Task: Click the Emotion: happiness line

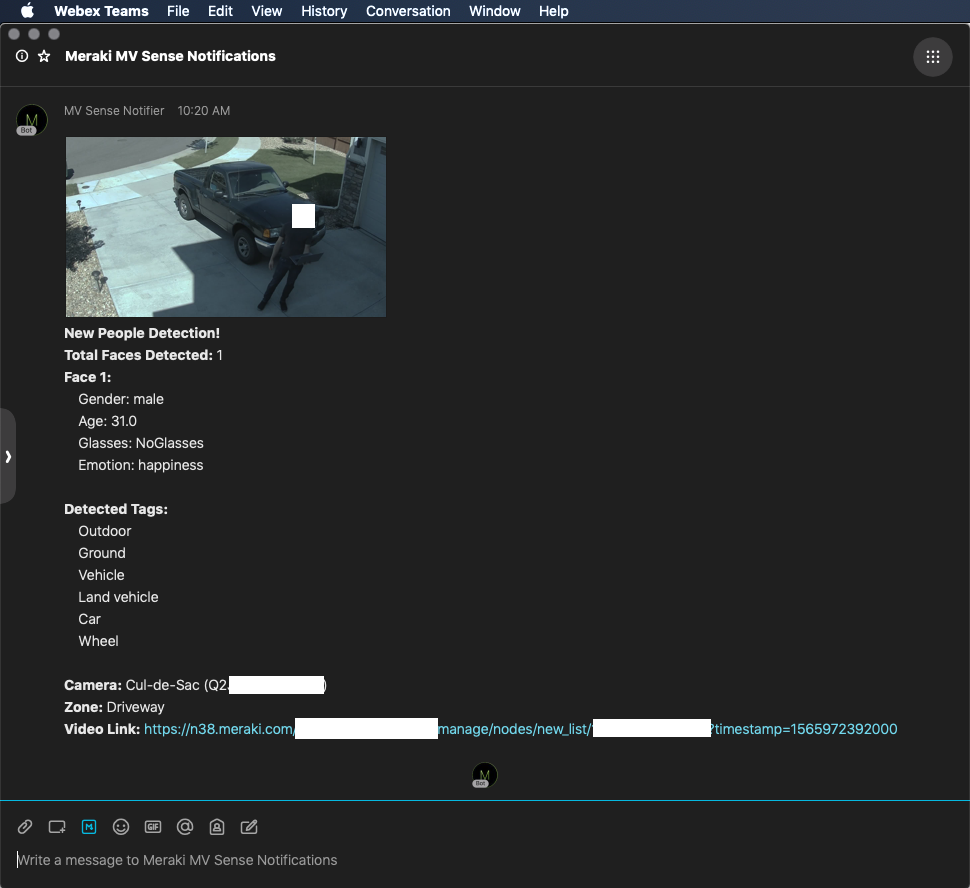Action: (140, 465)
